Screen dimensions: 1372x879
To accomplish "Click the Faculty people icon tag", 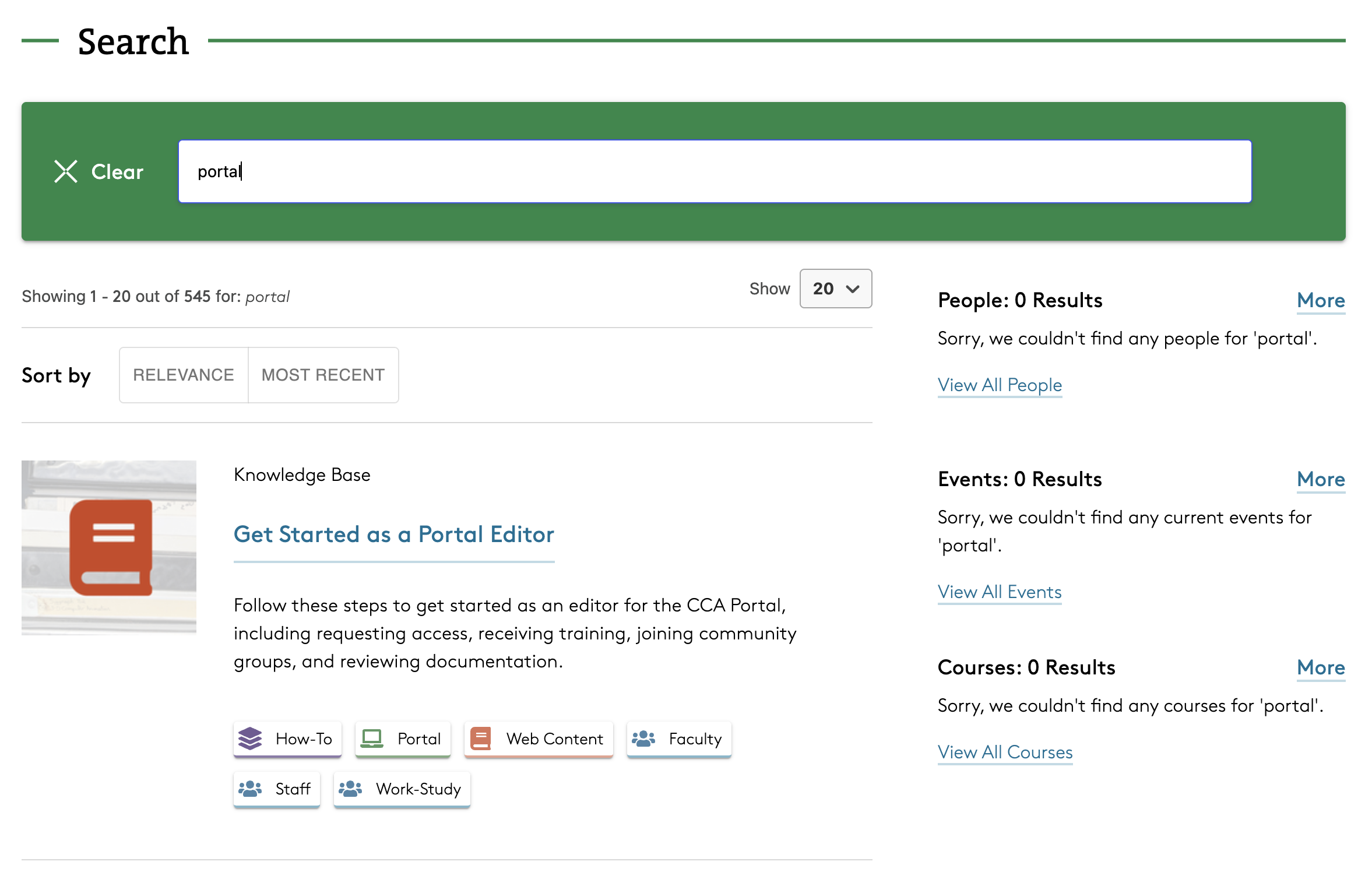I will point(678,739).
